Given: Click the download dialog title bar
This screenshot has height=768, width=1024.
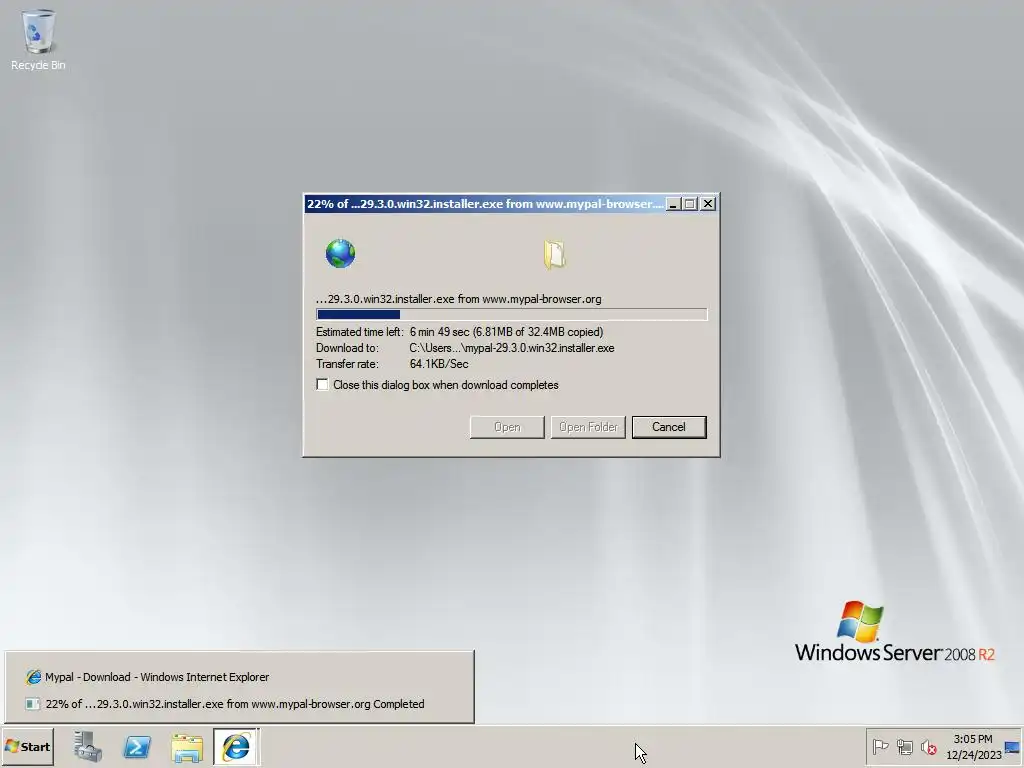Looking at the screenshot, I should point(485,204).
